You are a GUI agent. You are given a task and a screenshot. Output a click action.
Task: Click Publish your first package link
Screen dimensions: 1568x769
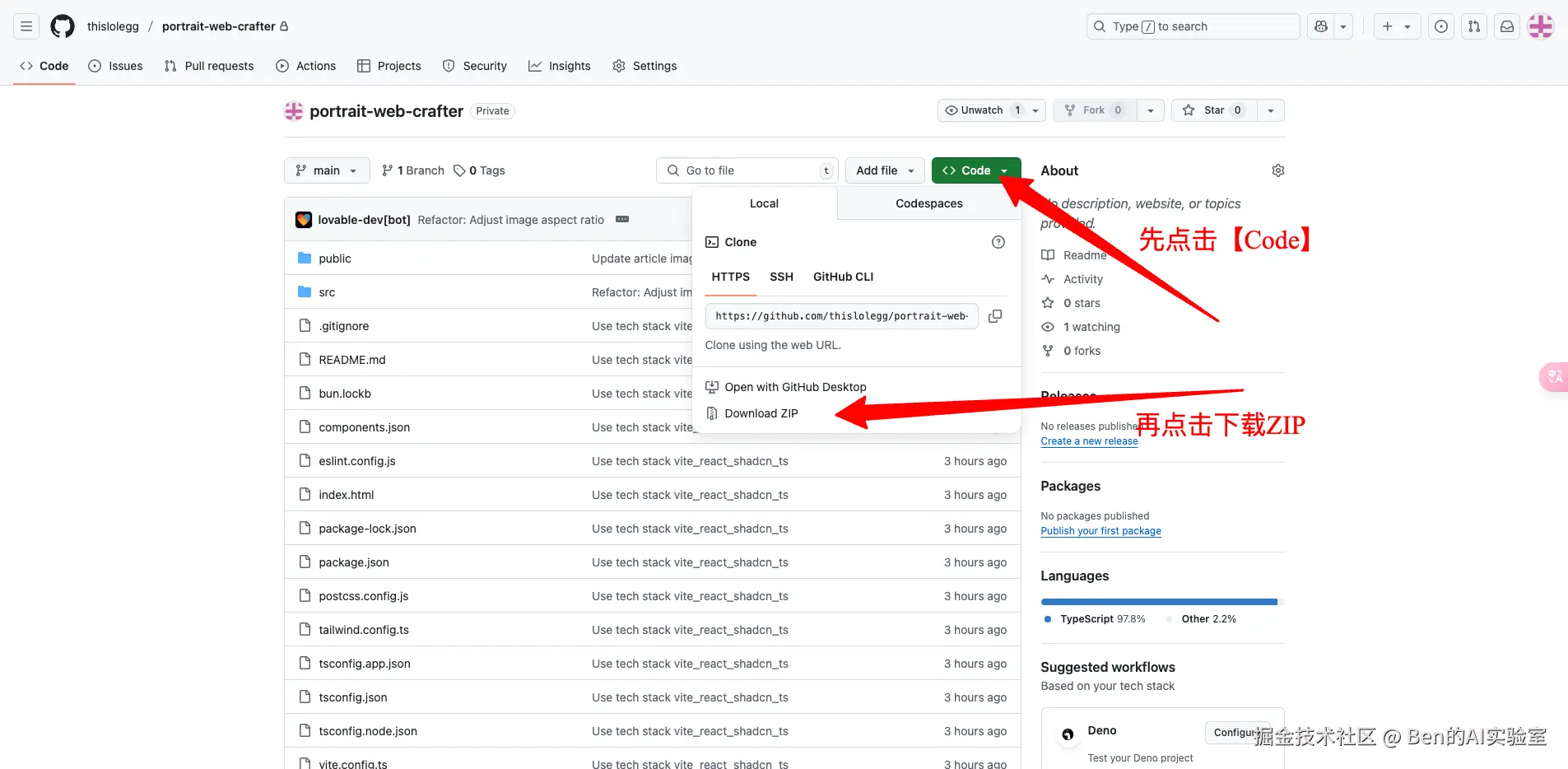pos(1100,531)
